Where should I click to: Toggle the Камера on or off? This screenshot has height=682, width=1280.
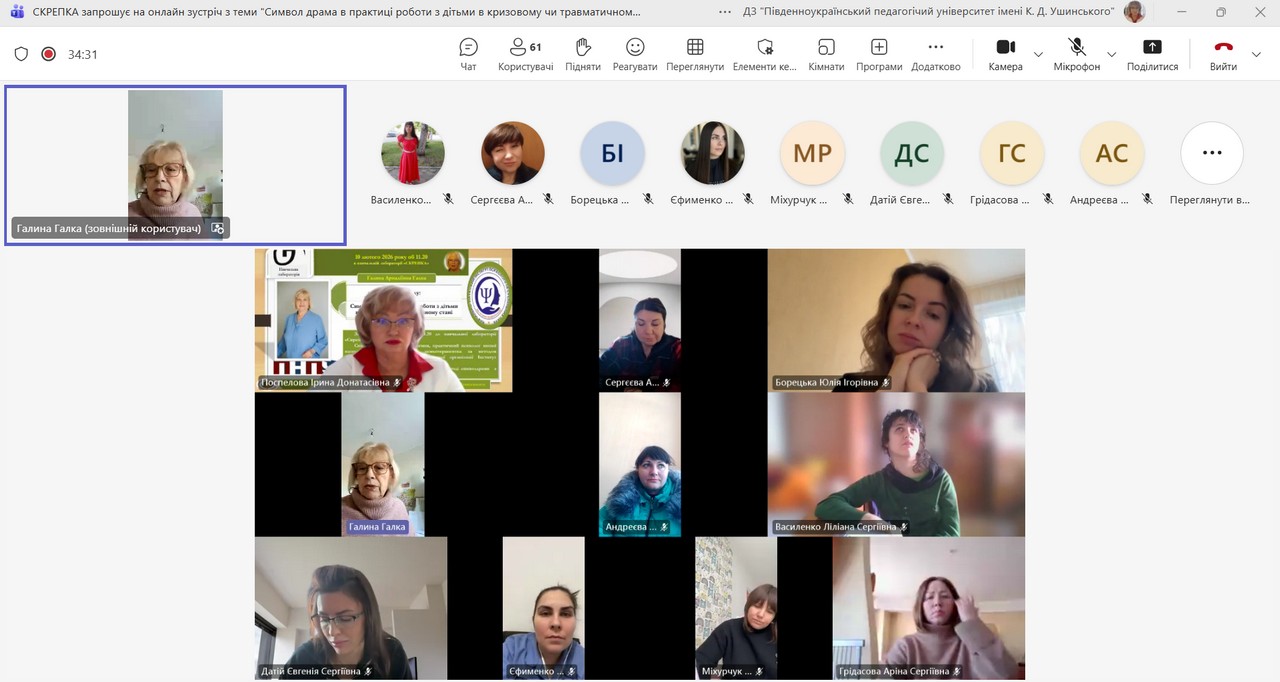click(1005, 54)
